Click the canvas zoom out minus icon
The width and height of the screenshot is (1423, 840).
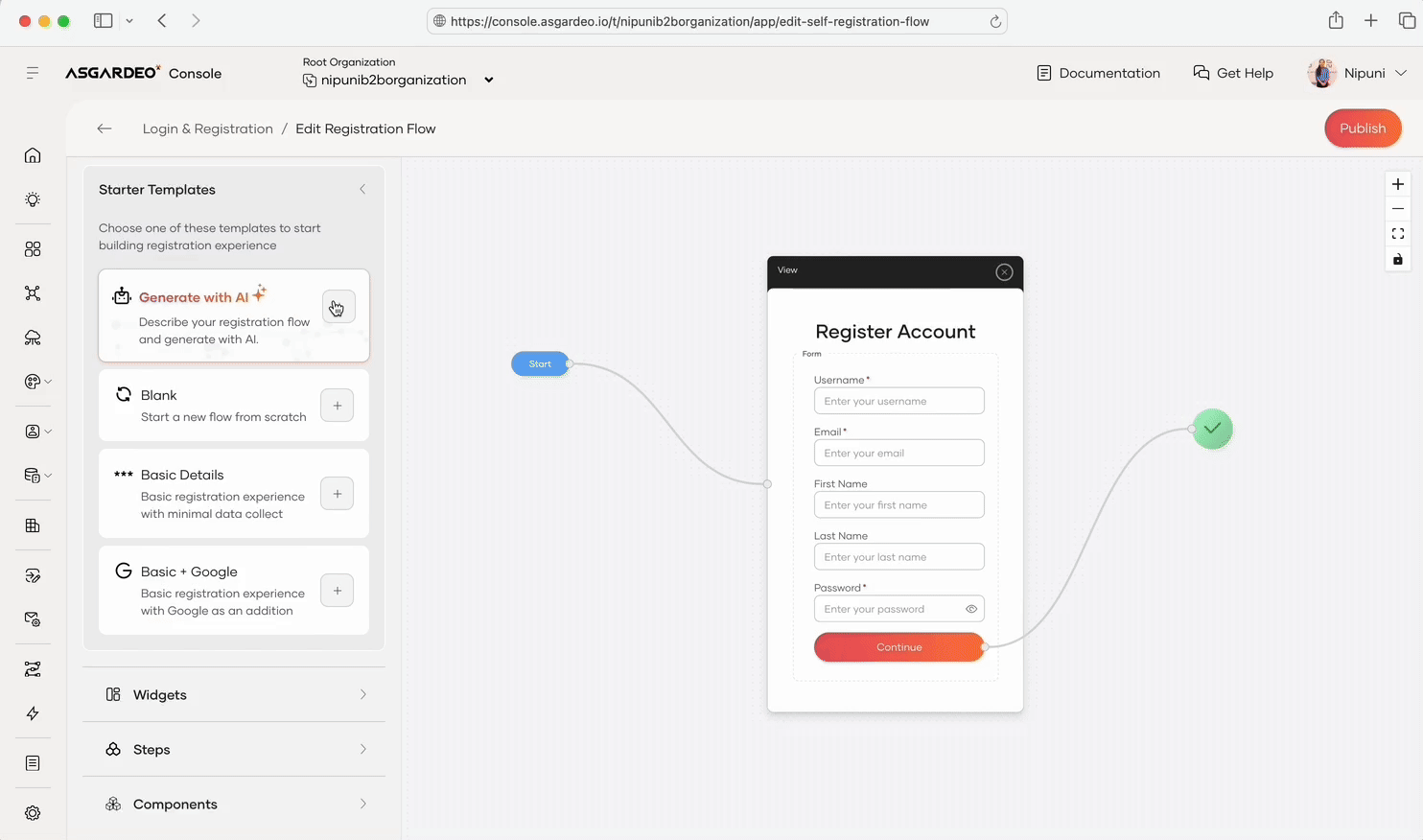(1397, 209)
